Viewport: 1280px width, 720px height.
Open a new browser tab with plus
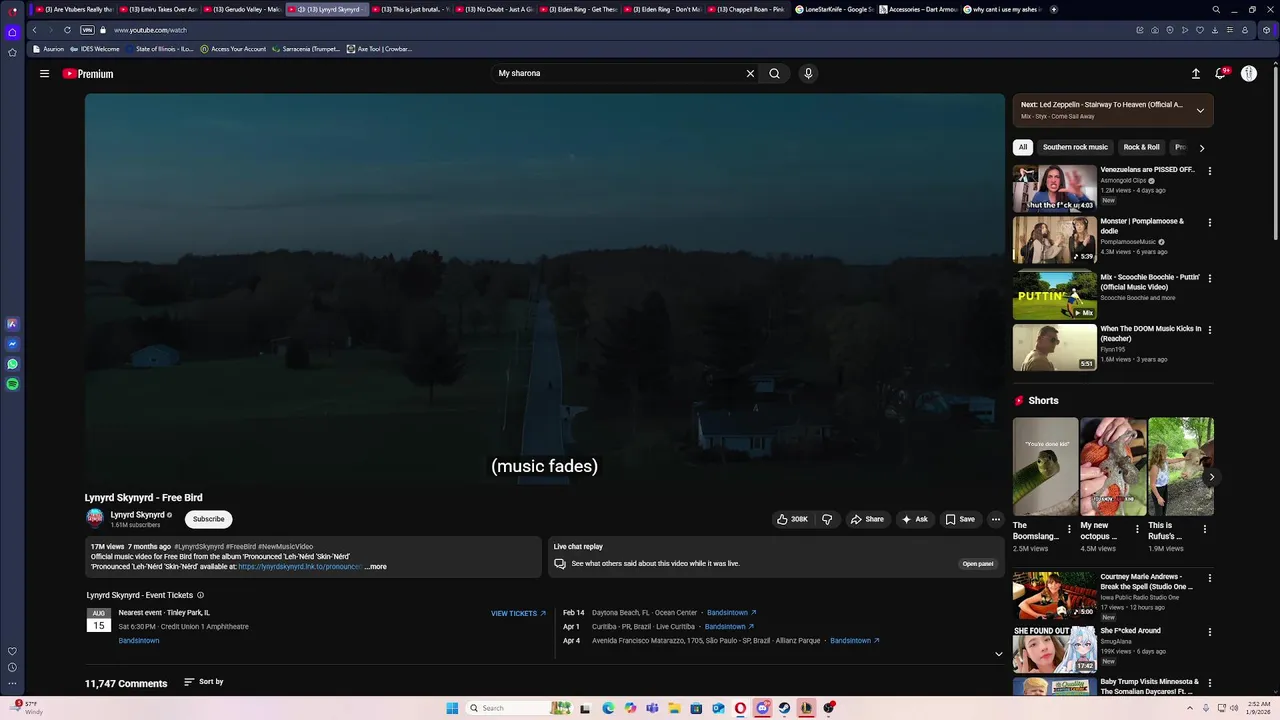point(1053,9)
